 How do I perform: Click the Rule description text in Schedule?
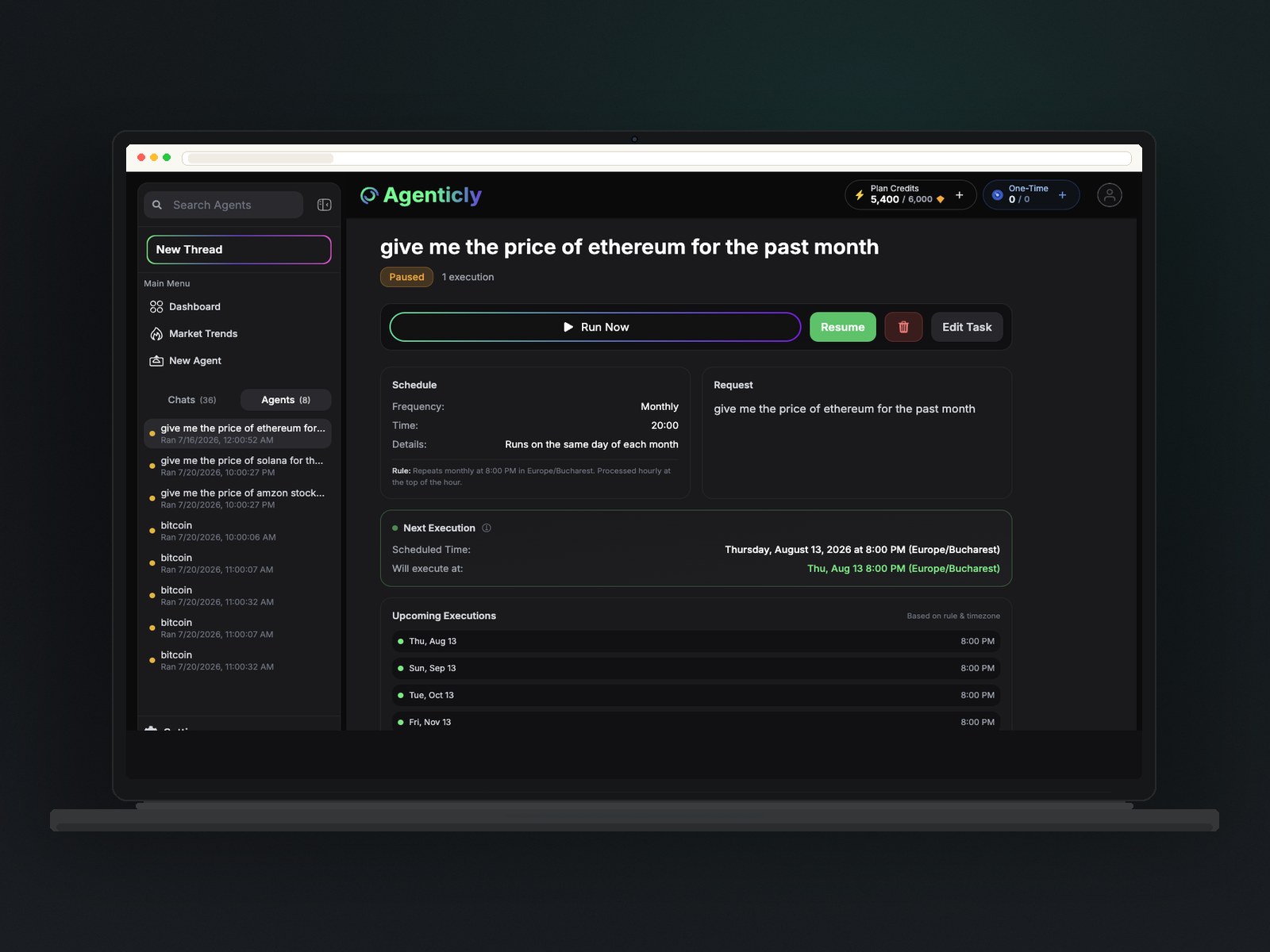point(531,477)
